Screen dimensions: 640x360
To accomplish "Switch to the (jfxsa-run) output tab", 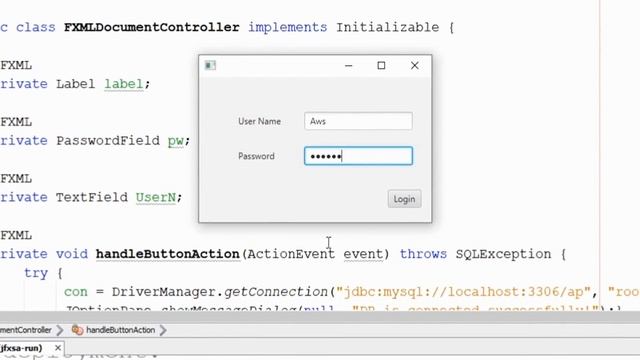I will pyautogui.click(x=22, y=348).
